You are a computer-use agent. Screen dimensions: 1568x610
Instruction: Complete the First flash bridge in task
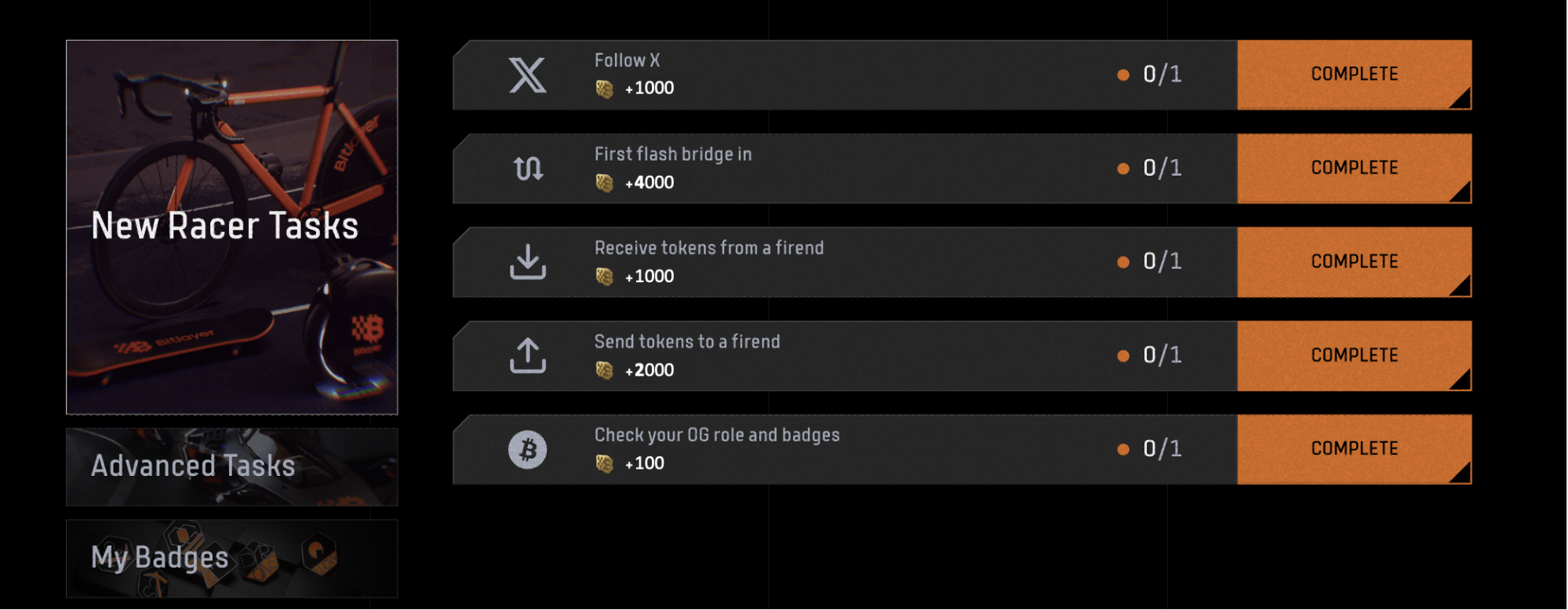[x=1354, y=169]
